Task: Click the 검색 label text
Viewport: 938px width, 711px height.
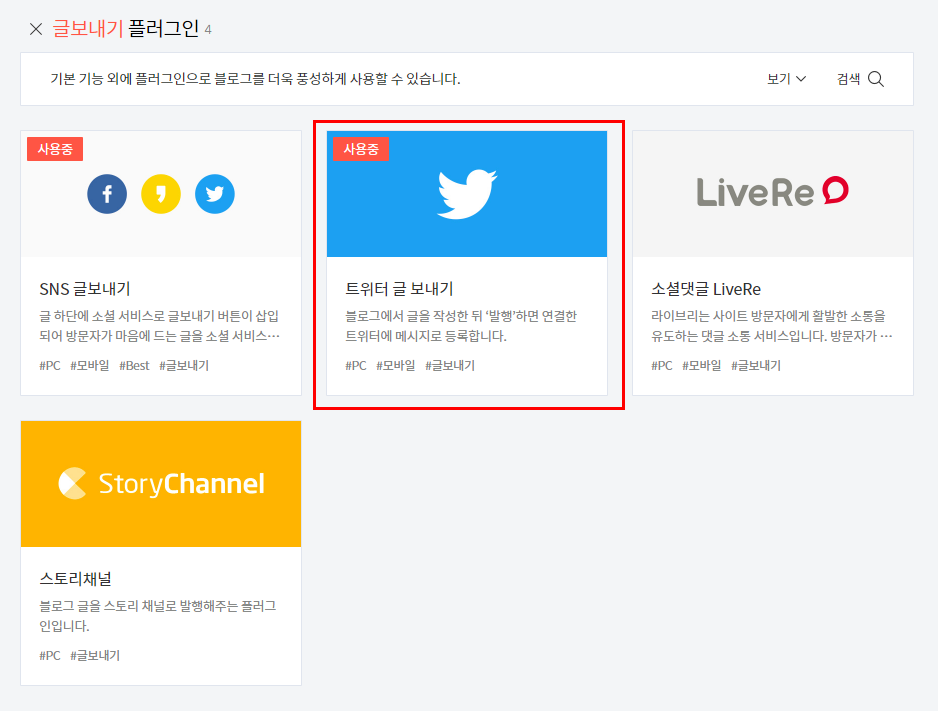Action: click(x=848, y=79)
